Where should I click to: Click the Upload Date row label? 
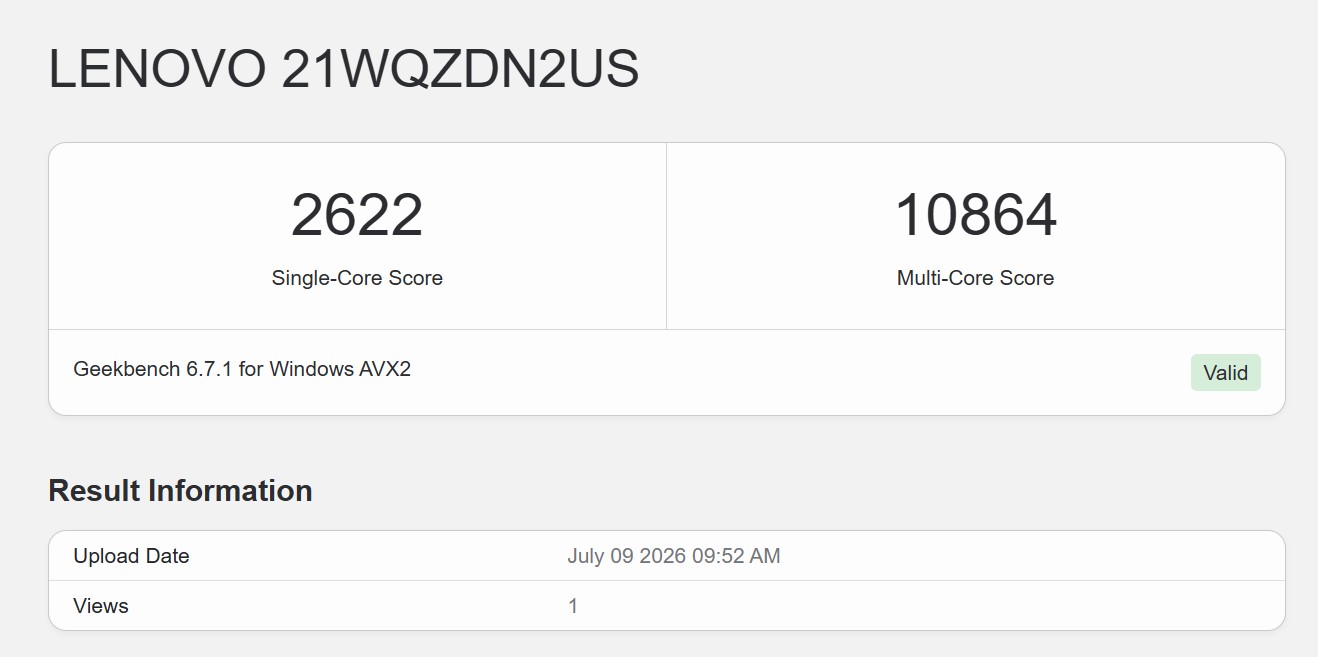click(131, 556)
